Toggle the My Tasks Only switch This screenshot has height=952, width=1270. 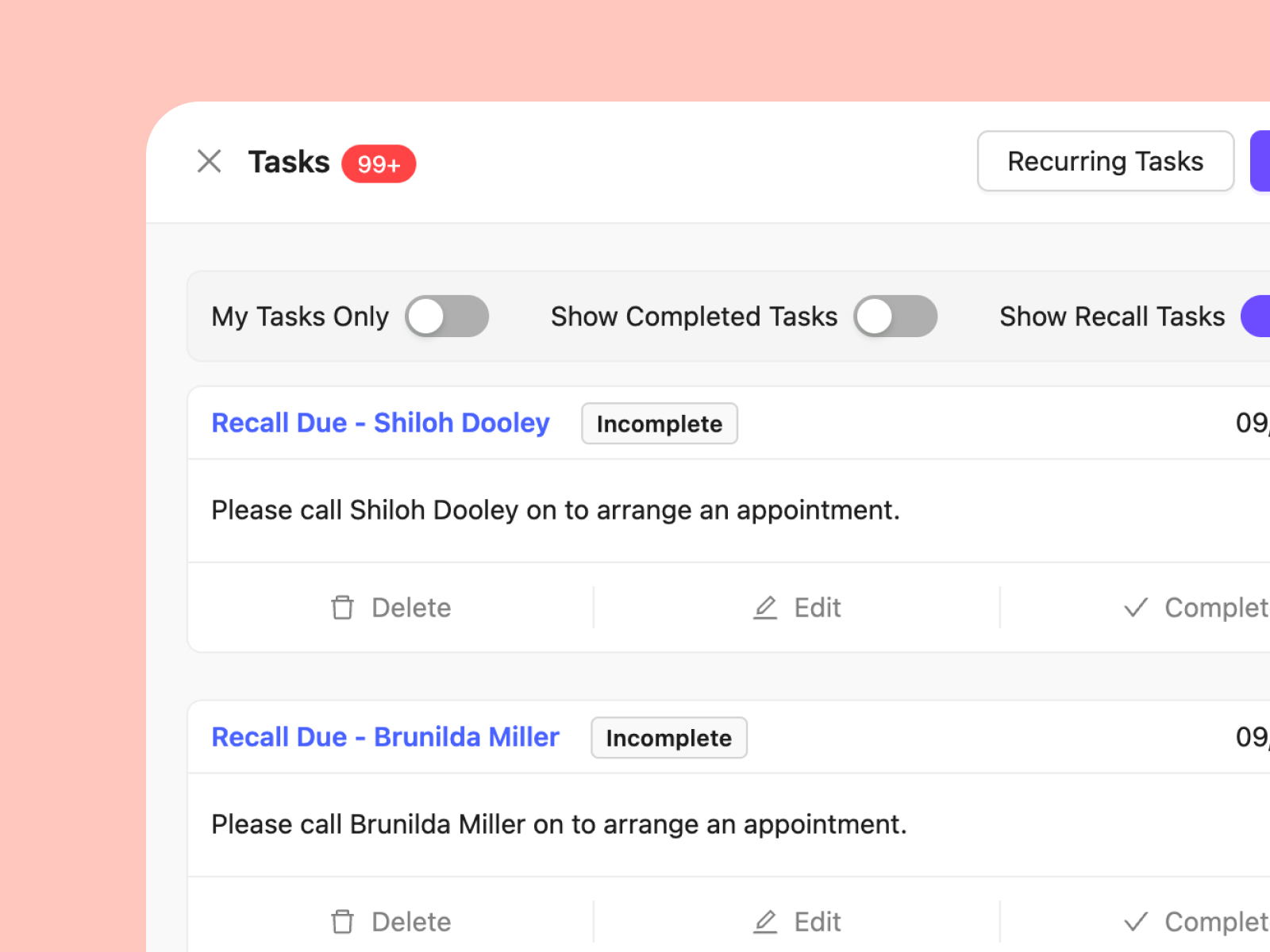point(447,316)
